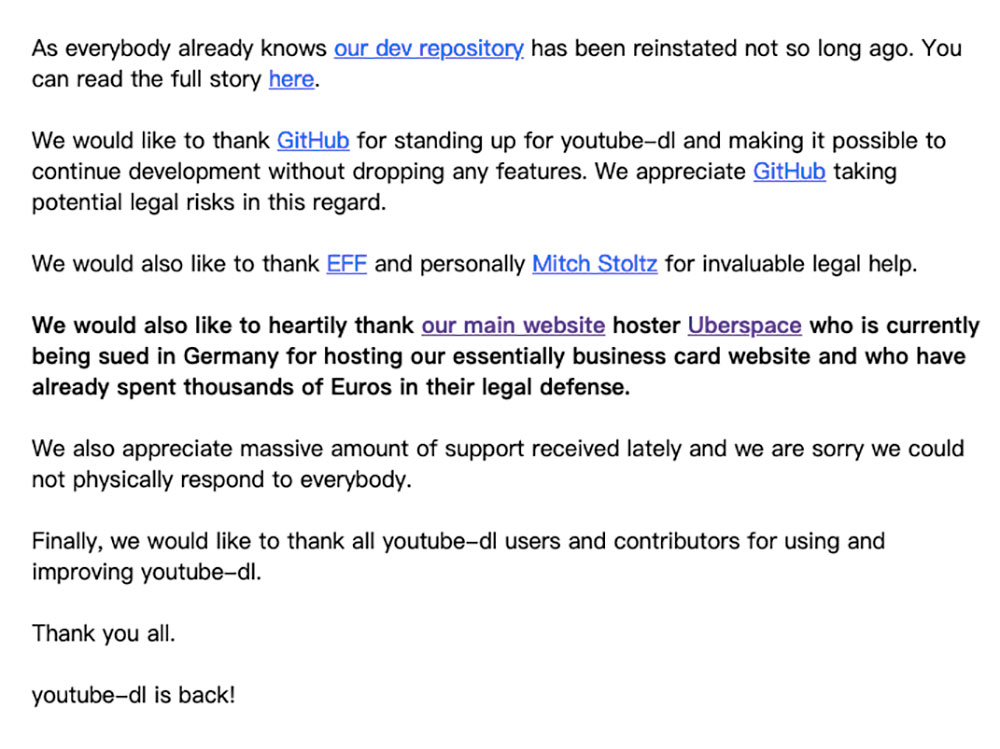Open GitHub link after "would like to thank"
This screenshot has width=1000, height=749.
(313, 140)
